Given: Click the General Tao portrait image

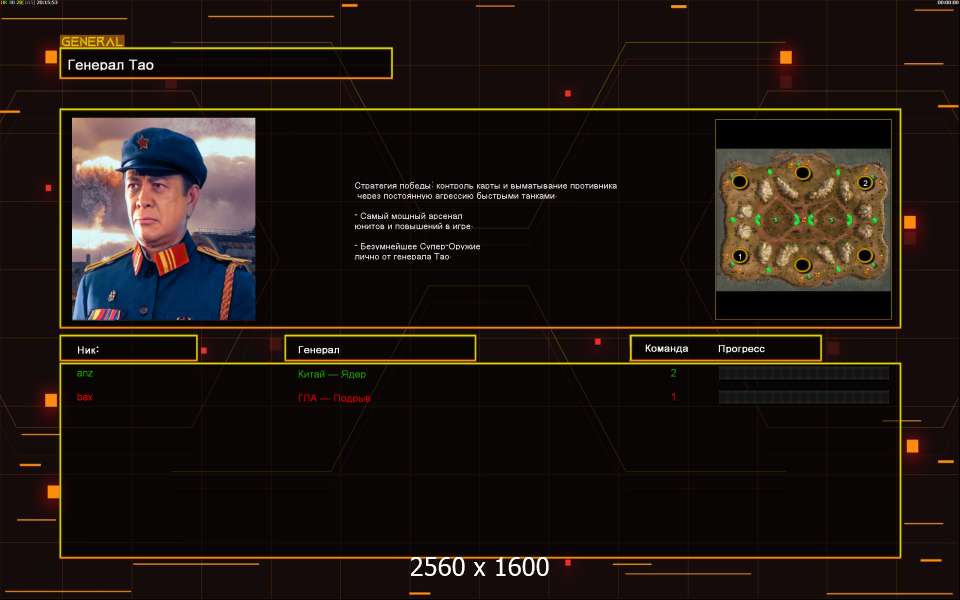Looking at the screenshot, I should [x=163, y=219].
